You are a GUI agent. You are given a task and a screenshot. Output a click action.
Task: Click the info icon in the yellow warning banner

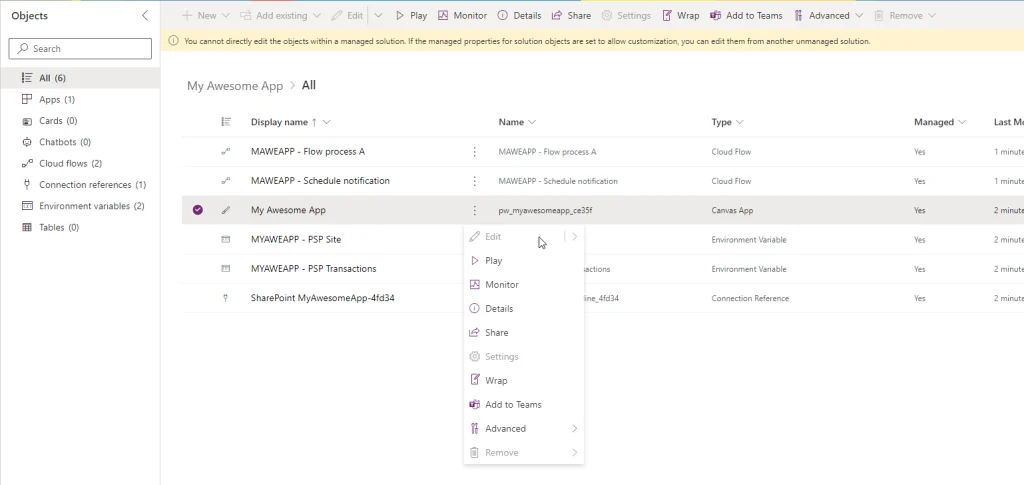(174, 40)
